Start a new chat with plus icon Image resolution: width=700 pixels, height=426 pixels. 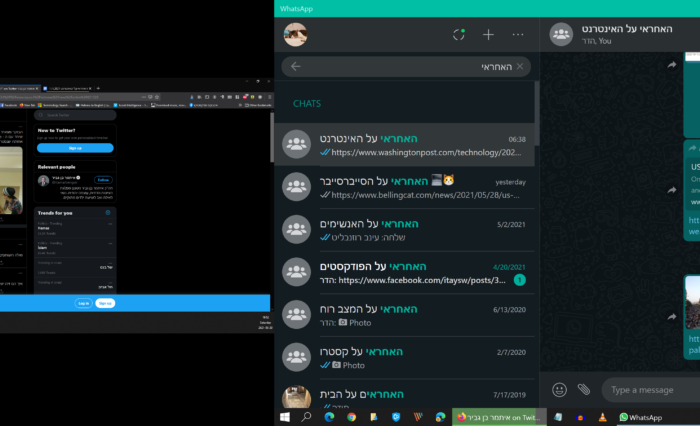pos(488,34)
